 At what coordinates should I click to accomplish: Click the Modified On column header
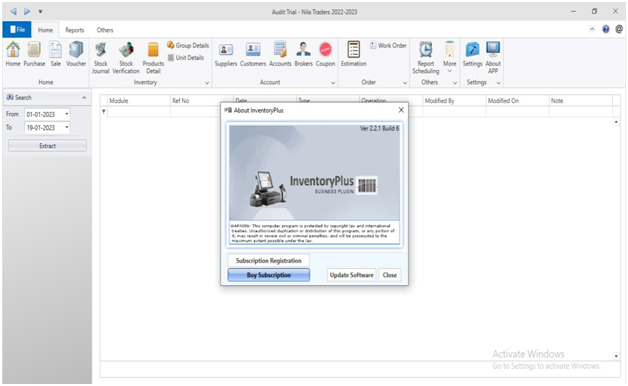pyautogui.click(x=517, y=101)
